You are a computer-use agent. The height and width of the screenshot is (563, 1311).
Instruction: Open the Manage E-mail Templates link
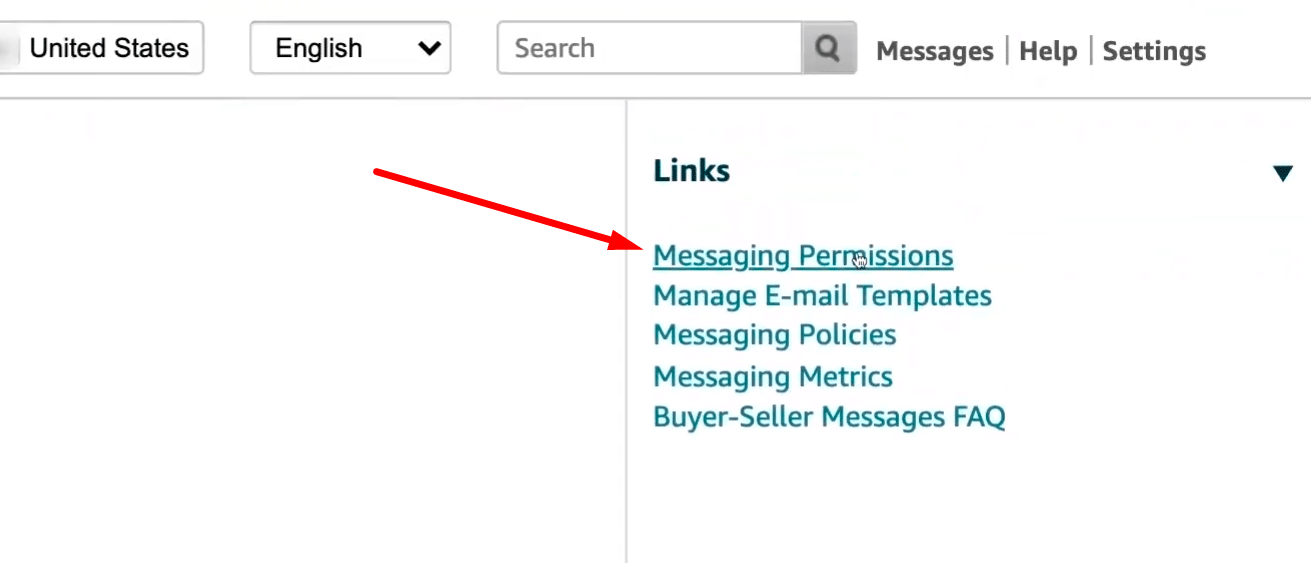(822, 296)
